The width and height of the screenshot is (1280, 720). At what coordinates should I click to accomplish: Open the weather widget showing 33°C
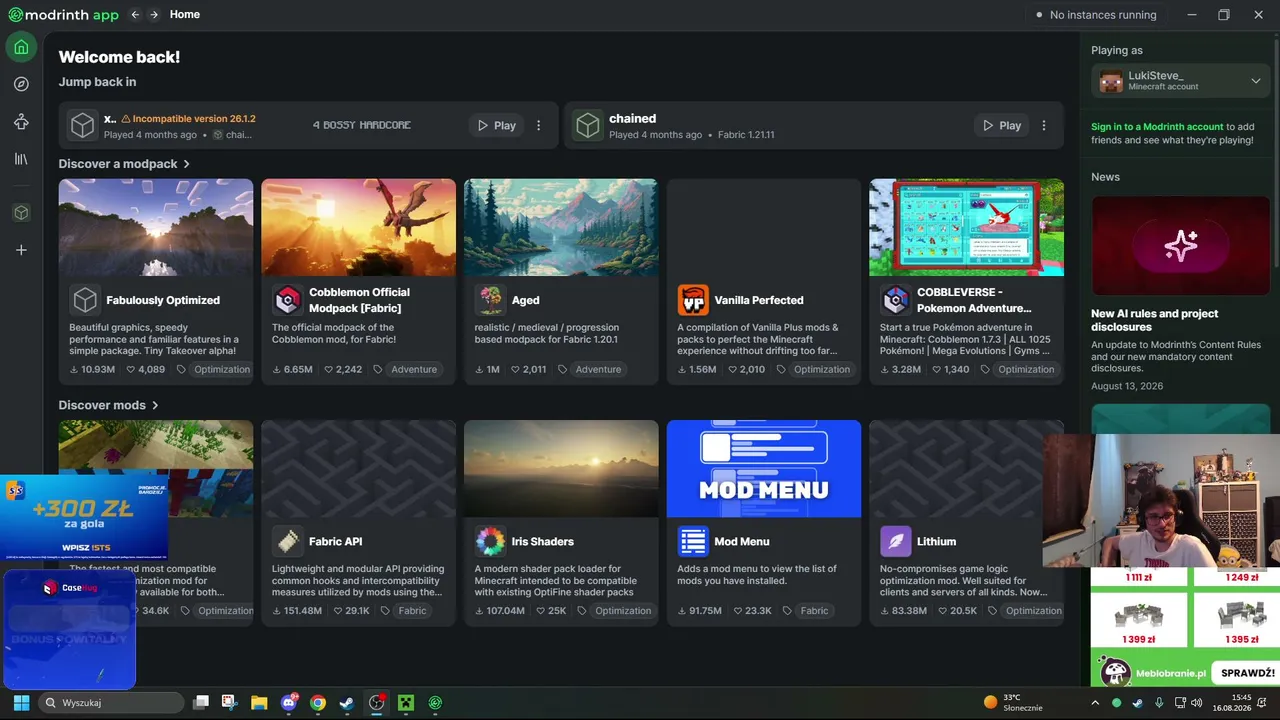coord(1013,702)
